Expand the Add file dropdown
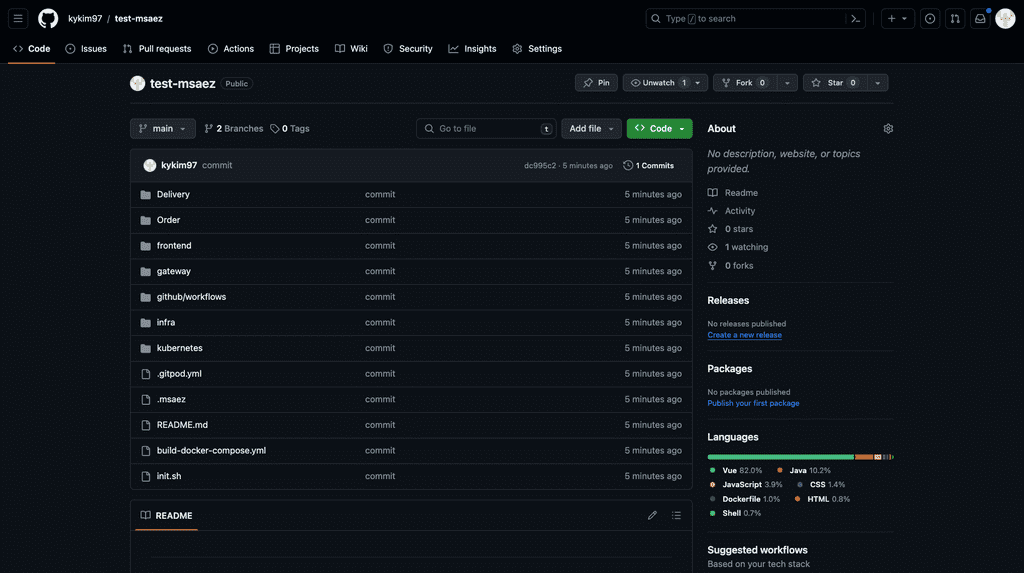The image size is (1024, 573). click(590, 129)
